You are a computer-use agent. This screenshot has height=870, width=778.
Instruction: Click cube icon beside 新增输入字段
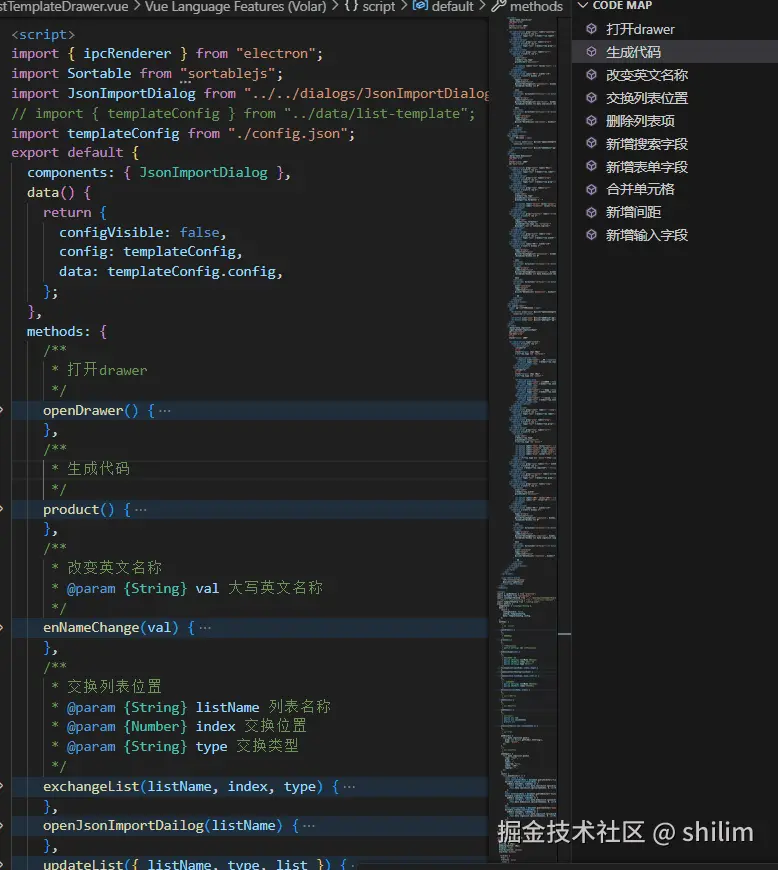click(x=592, y=235)
